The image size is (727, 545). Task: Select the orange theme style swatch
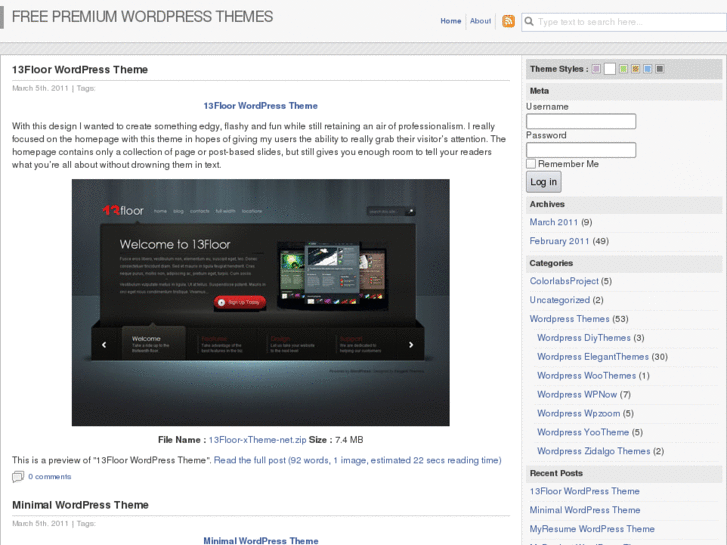tap(635, 69)
